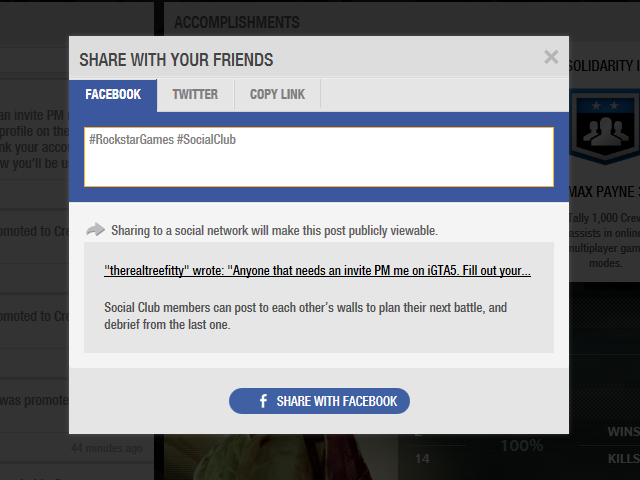Viewport: 640px width, 480px height.
Task: Click the Accomplishments heading
Action: point(237,22)
